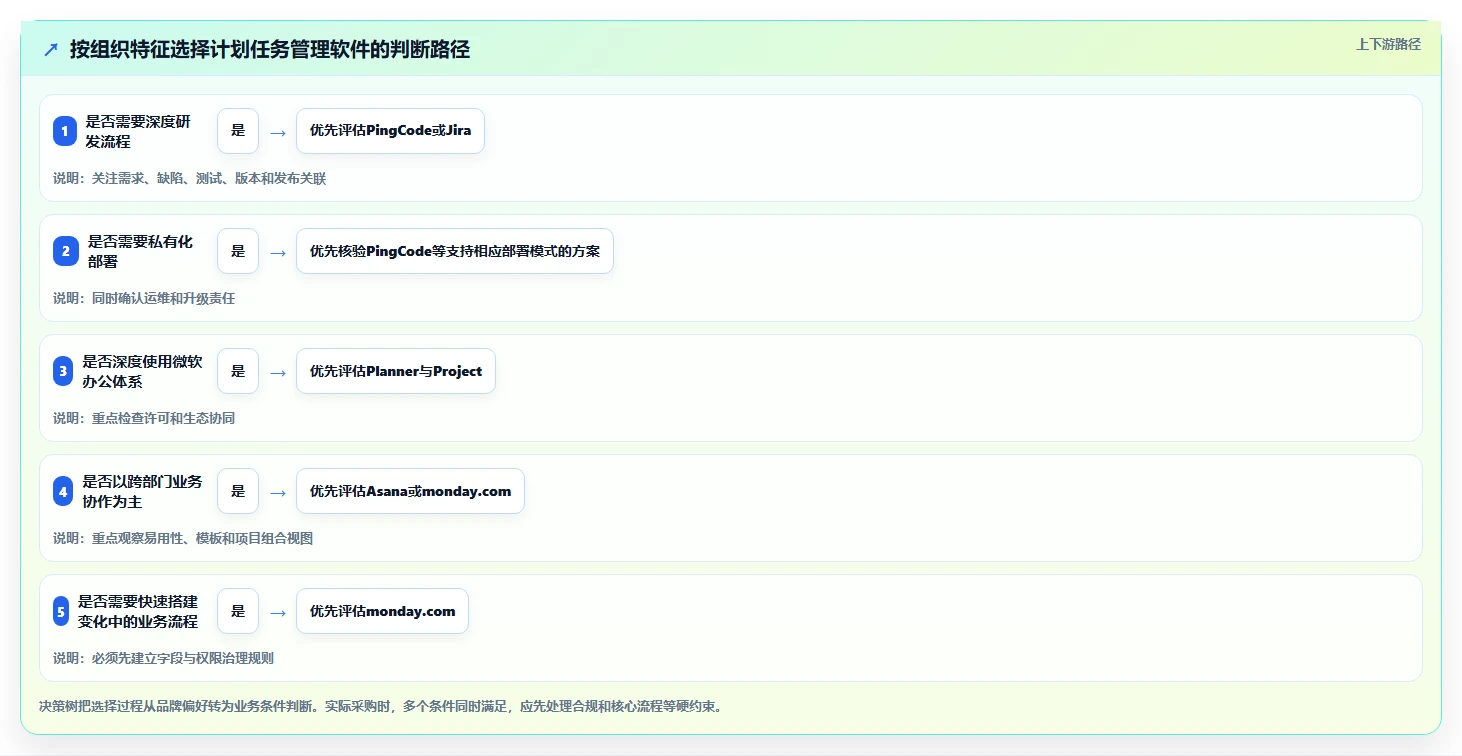Click step number 3 badge
The image size is (1462, 756).
63,371
